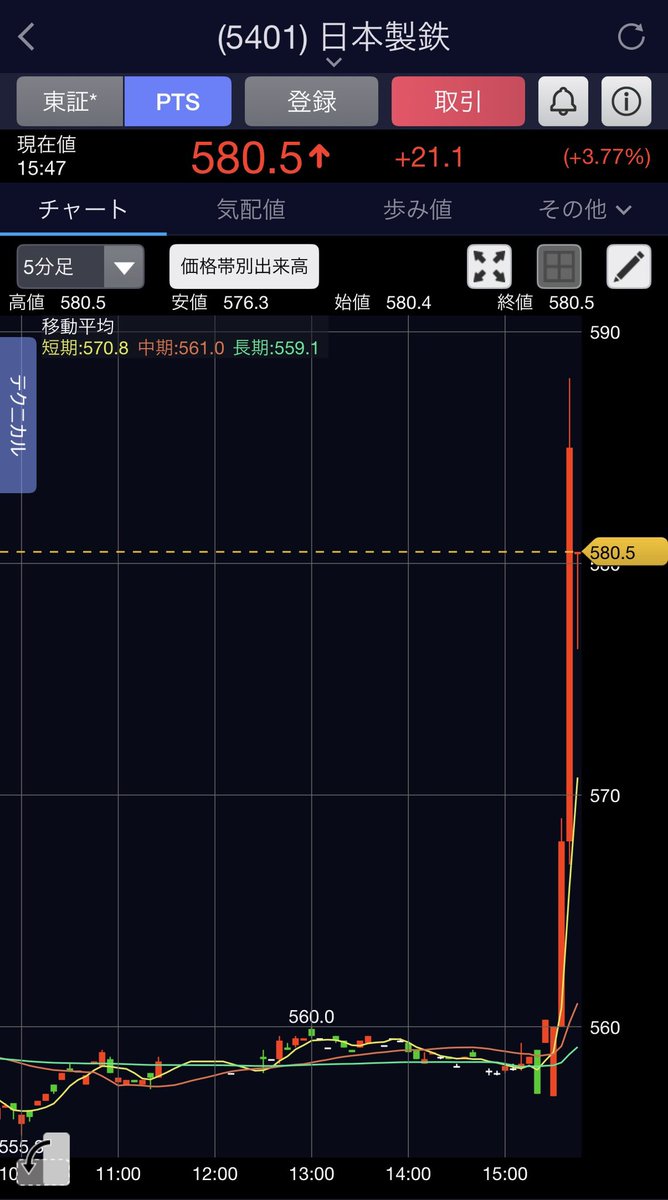Tap the 560 price axis label
668x1200 pixels.
605,1028
